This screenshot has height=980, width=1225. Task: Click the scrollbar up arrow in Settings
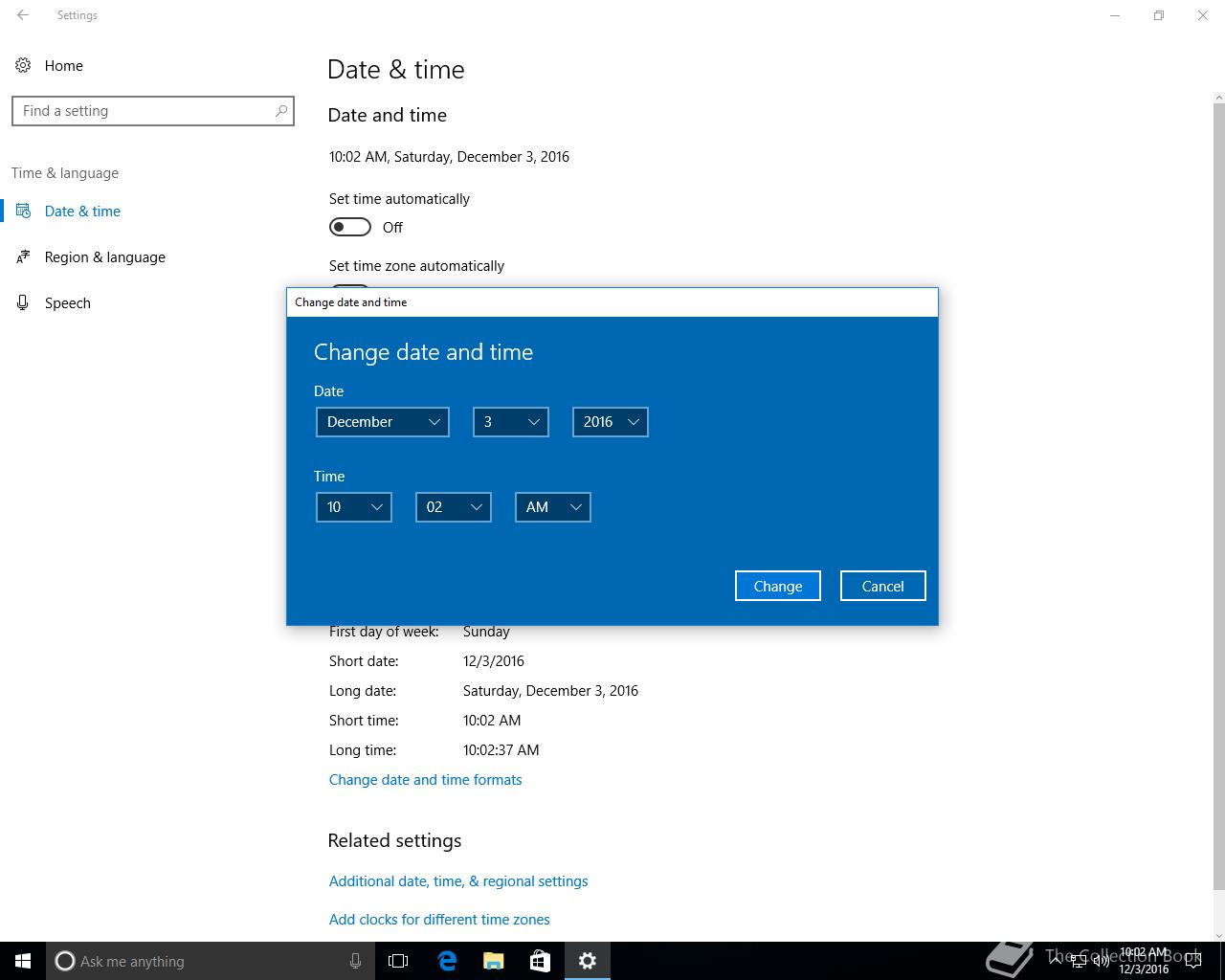click(1218, 98)
